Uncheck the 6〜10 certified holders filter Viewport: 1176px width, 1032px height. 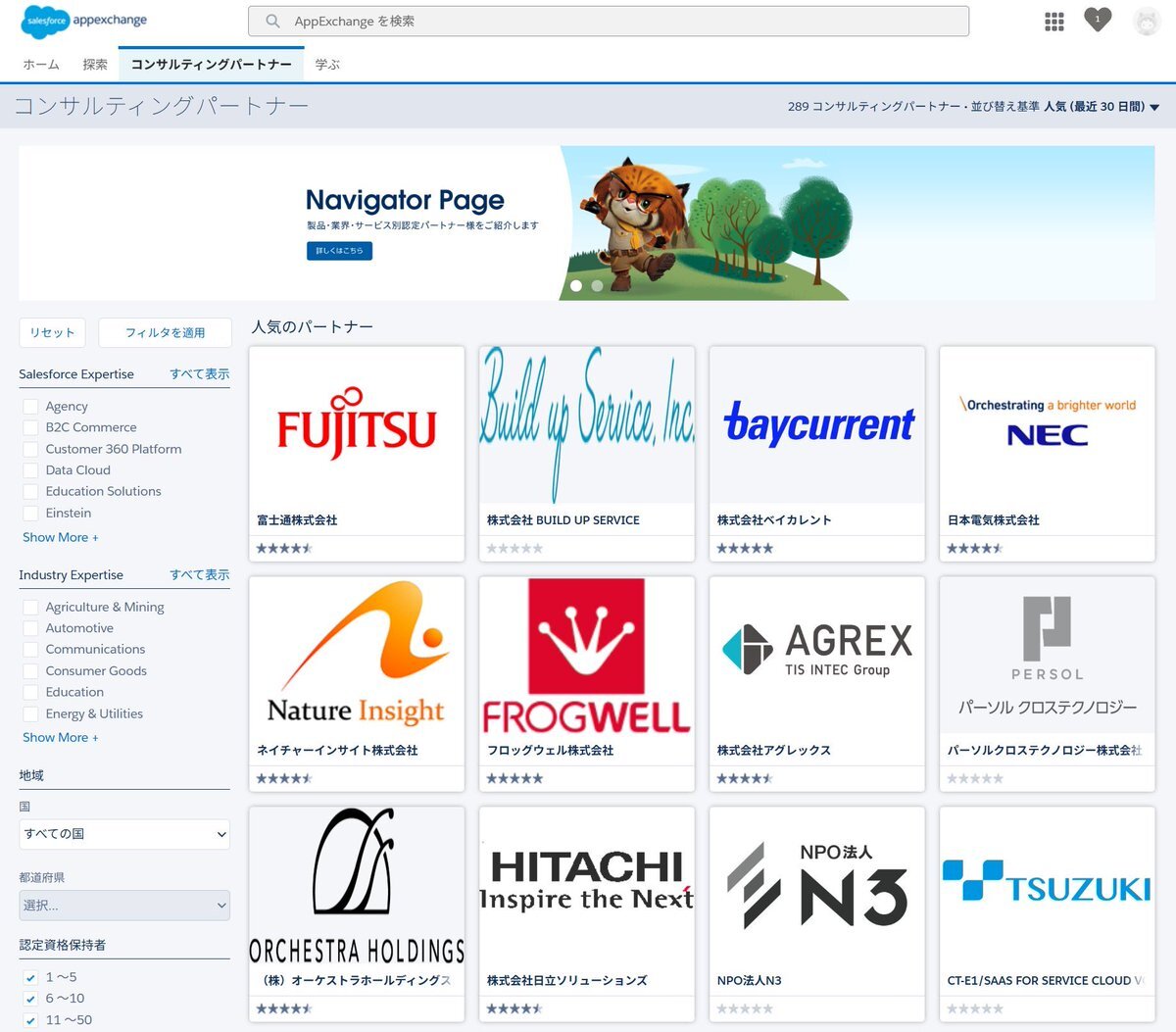coord(30,999)
